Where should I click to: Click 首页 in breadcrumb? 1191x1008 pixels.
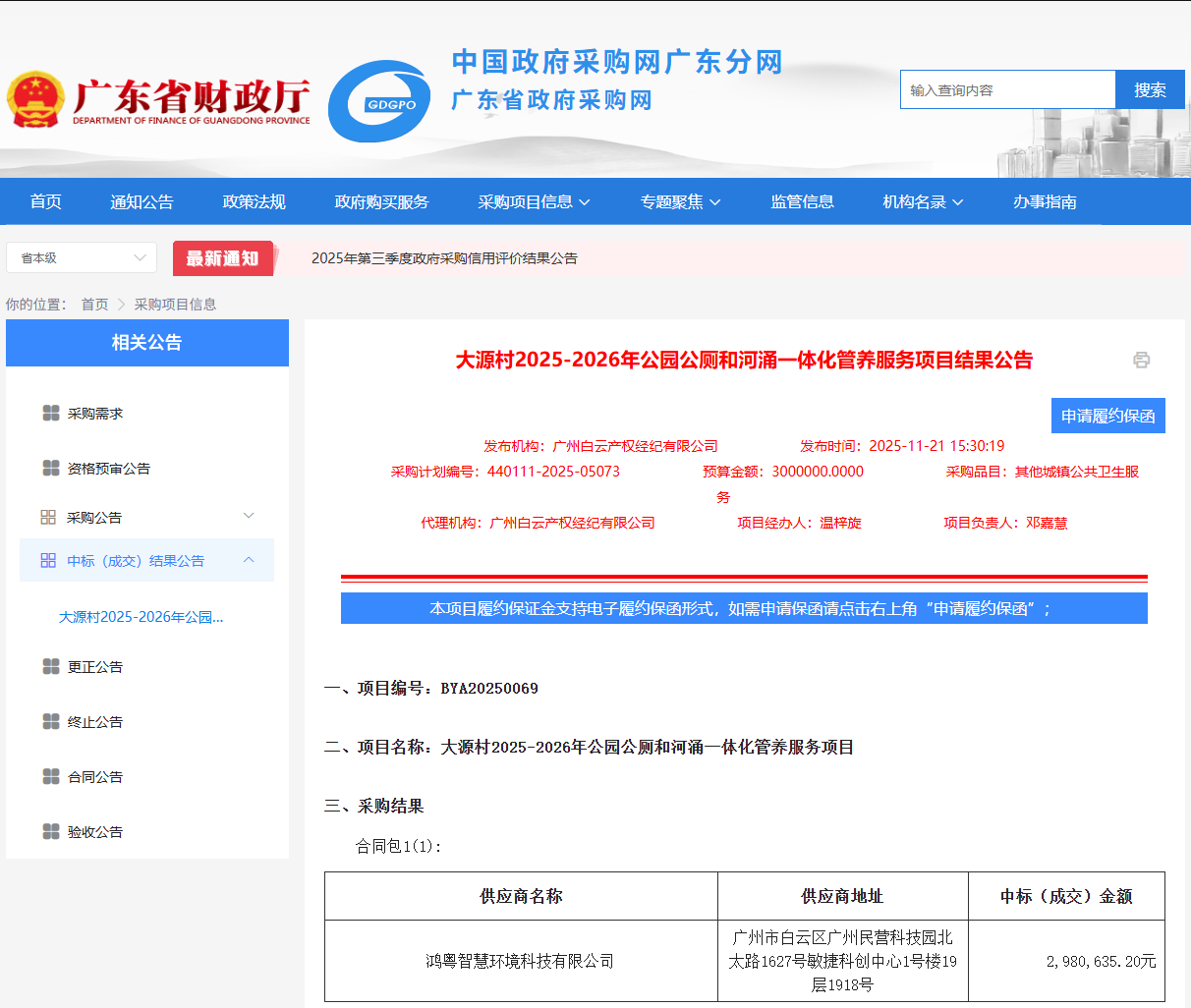click(94, 305)
